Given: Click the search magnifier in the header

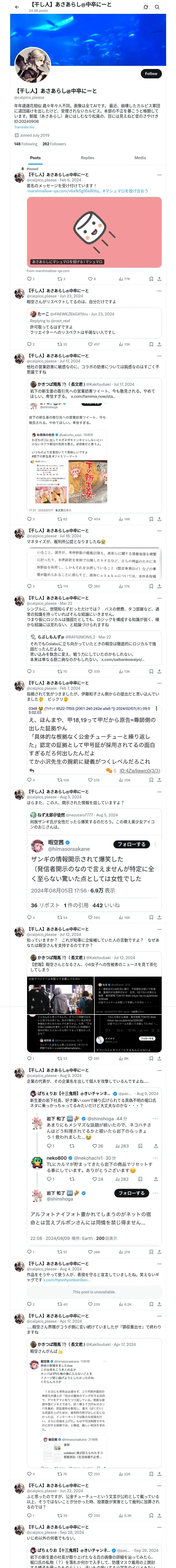Looking at the screenshot, I should coord(157,7).
